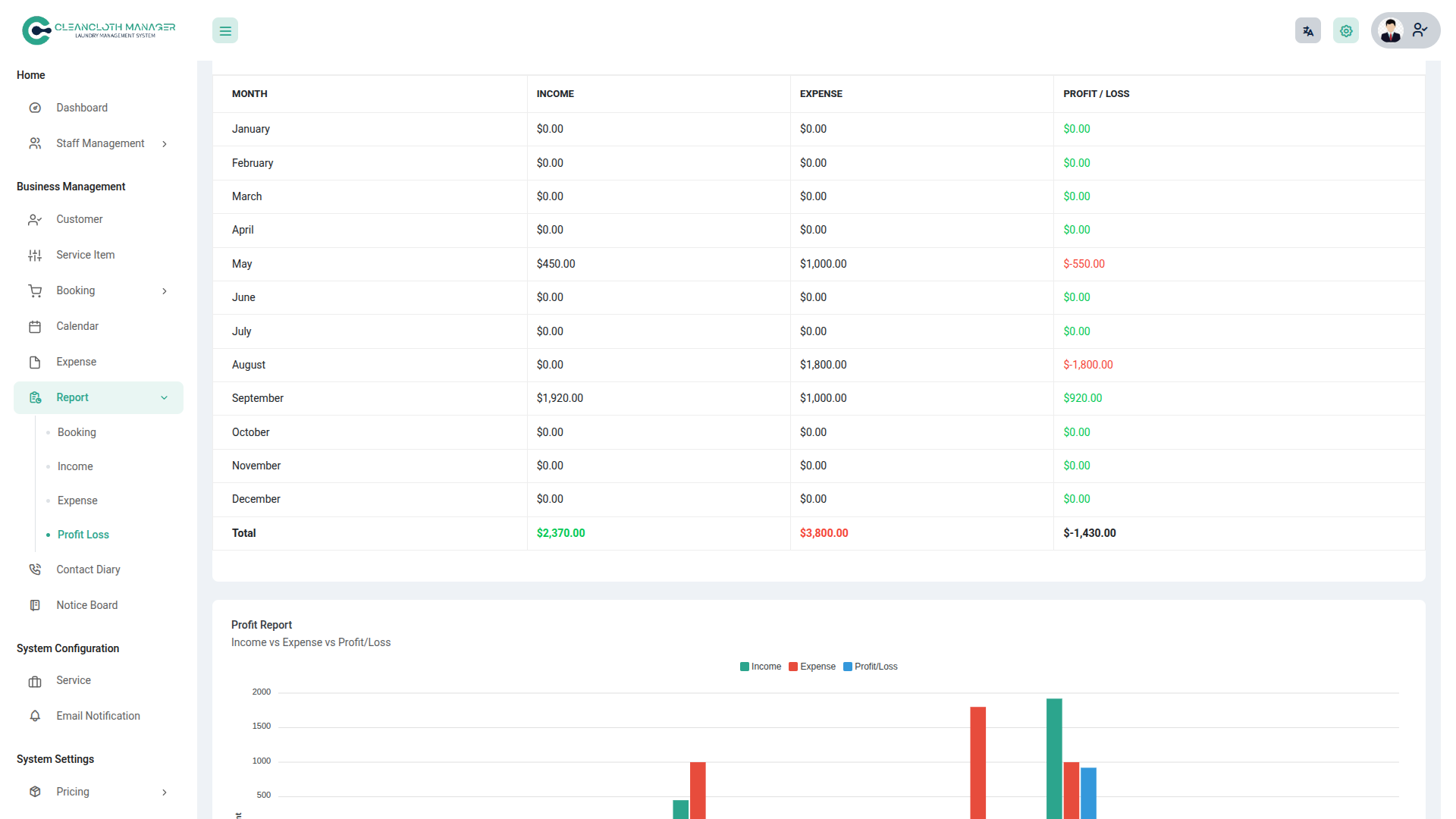The height and width of the screenshot is (819, 1456).
Task: Toggle Income series in chart legend
Action: (761, 667)
